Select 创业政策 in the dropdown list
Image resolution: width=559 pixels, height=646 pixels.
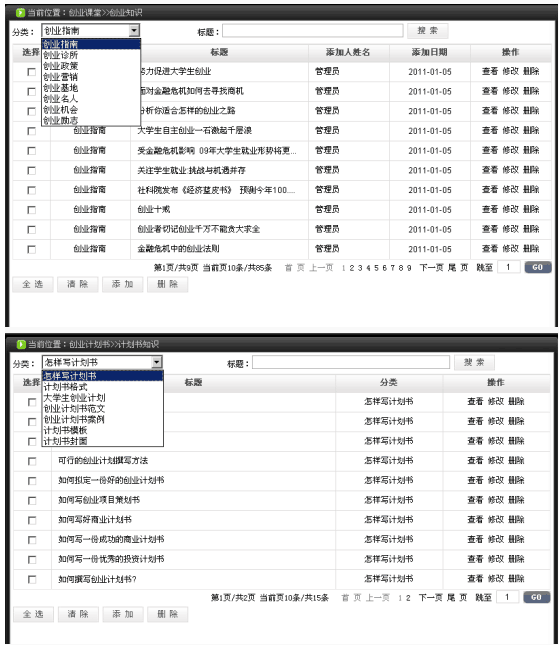click(x=61, y=66)
